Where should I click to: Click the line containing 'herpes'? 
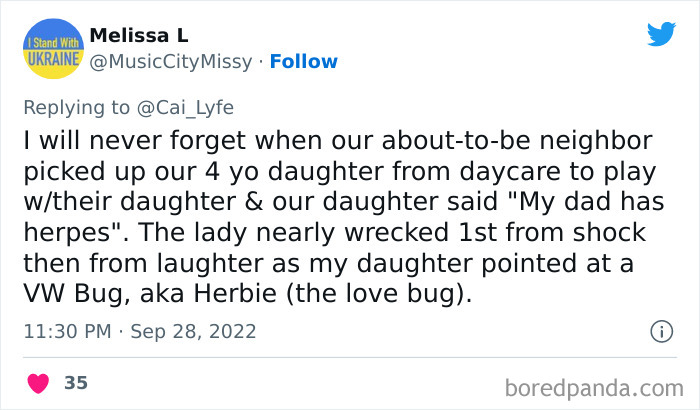334,233
